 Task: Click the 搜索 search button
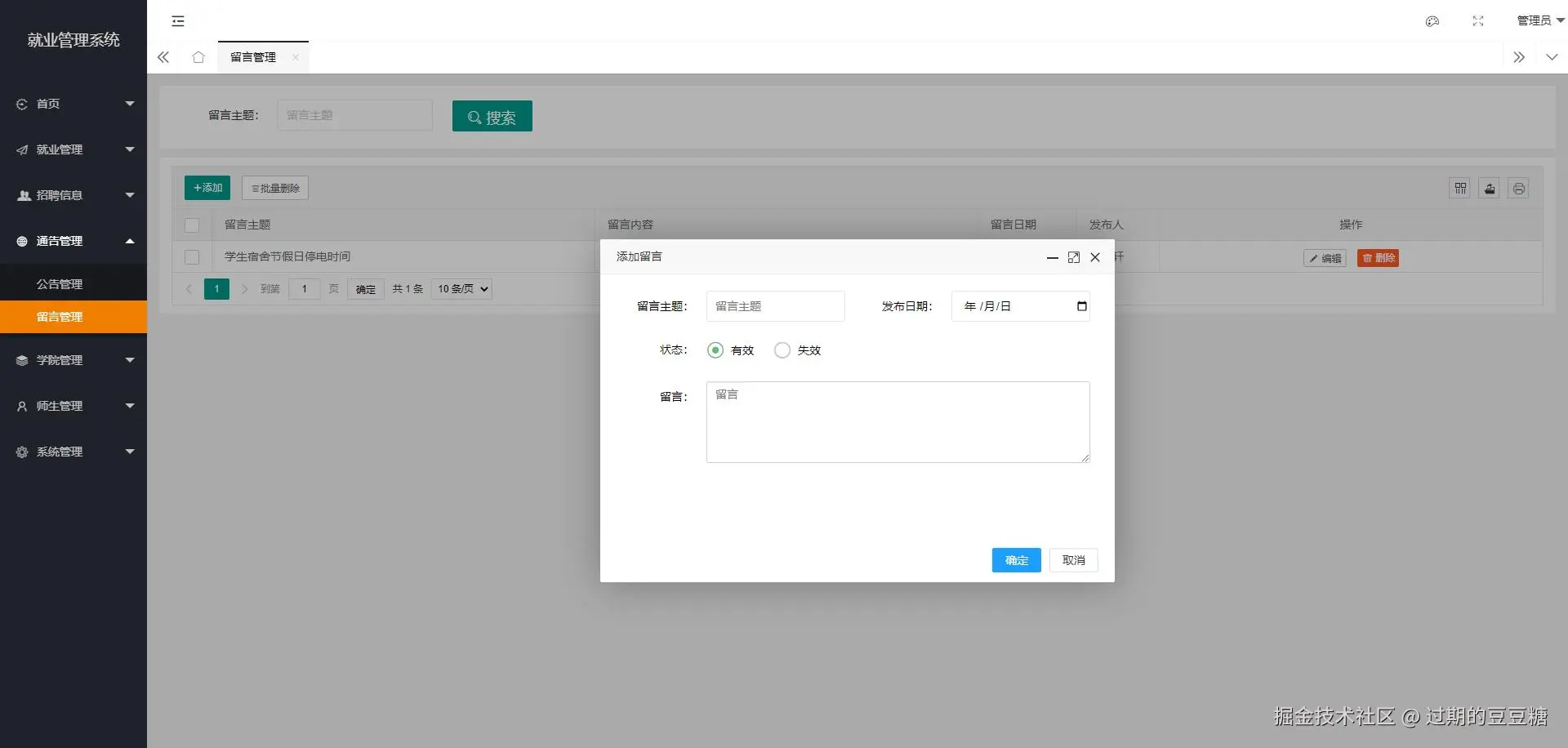492,116
